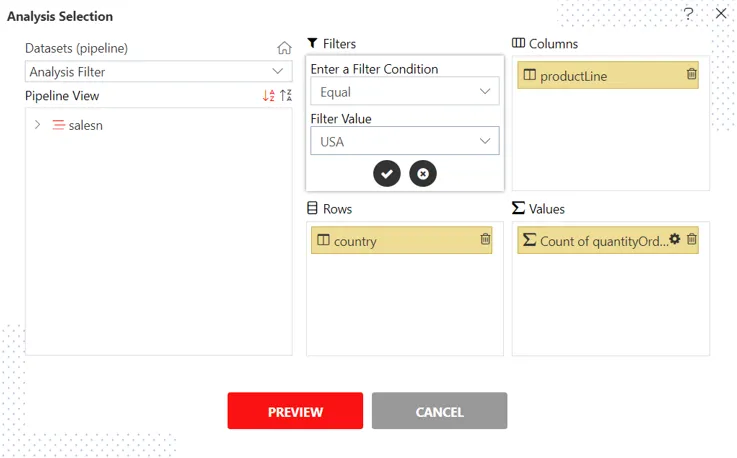The width and height of the screenshot is (737, 458).
Task: Delete productLine from Columns
Action: [x=691, y=74]
